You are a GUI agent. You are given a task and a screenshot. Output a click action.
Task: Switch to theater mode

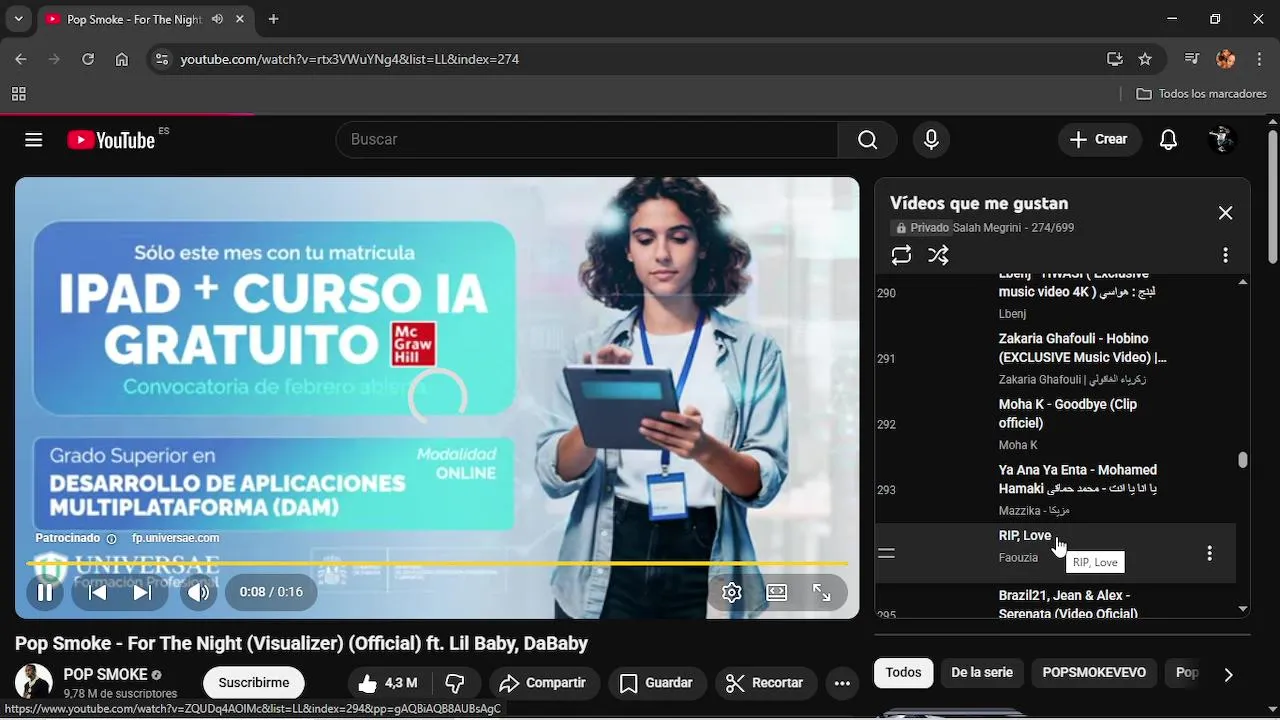777,592
